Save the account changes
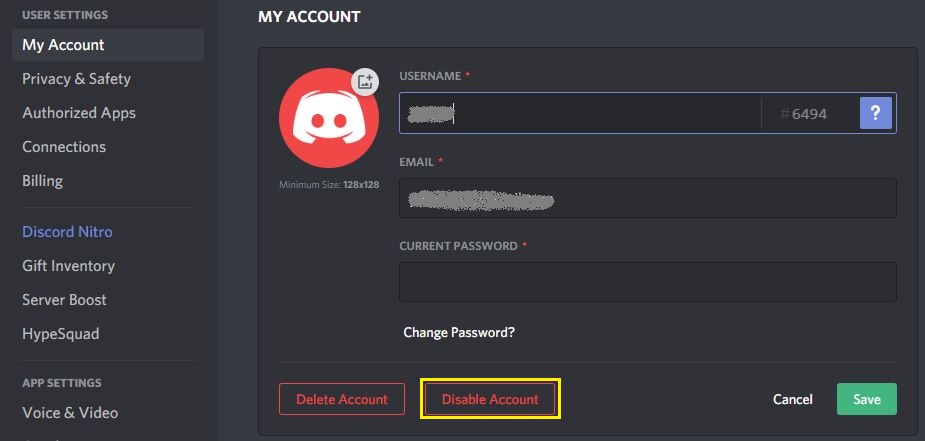Image resolution: width=925 pixels, height=441 pixels. click(x=867, y=399)
